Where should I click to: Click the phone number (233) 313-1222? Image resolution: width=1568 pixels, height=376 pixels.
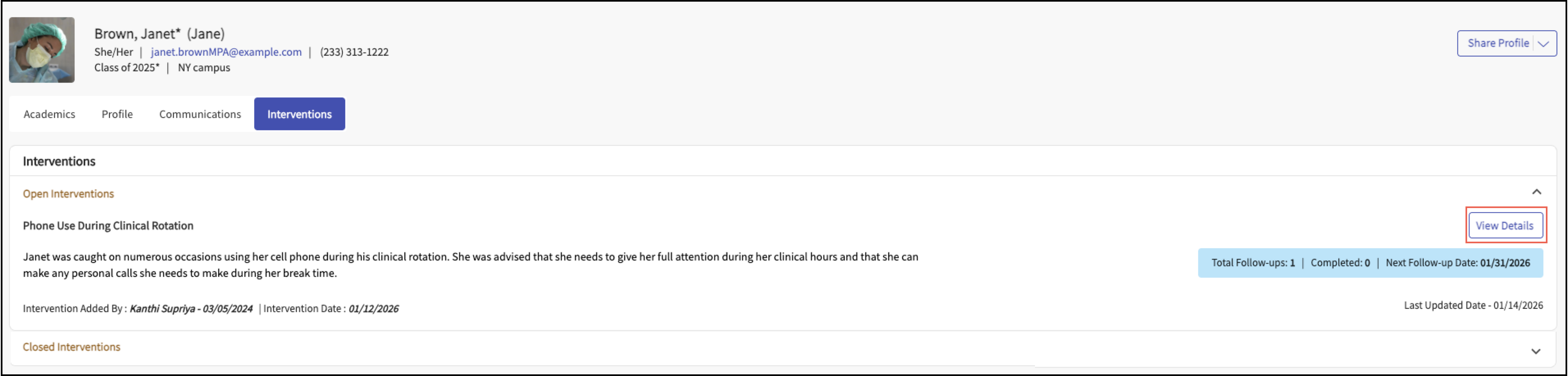tap(353, 52)
